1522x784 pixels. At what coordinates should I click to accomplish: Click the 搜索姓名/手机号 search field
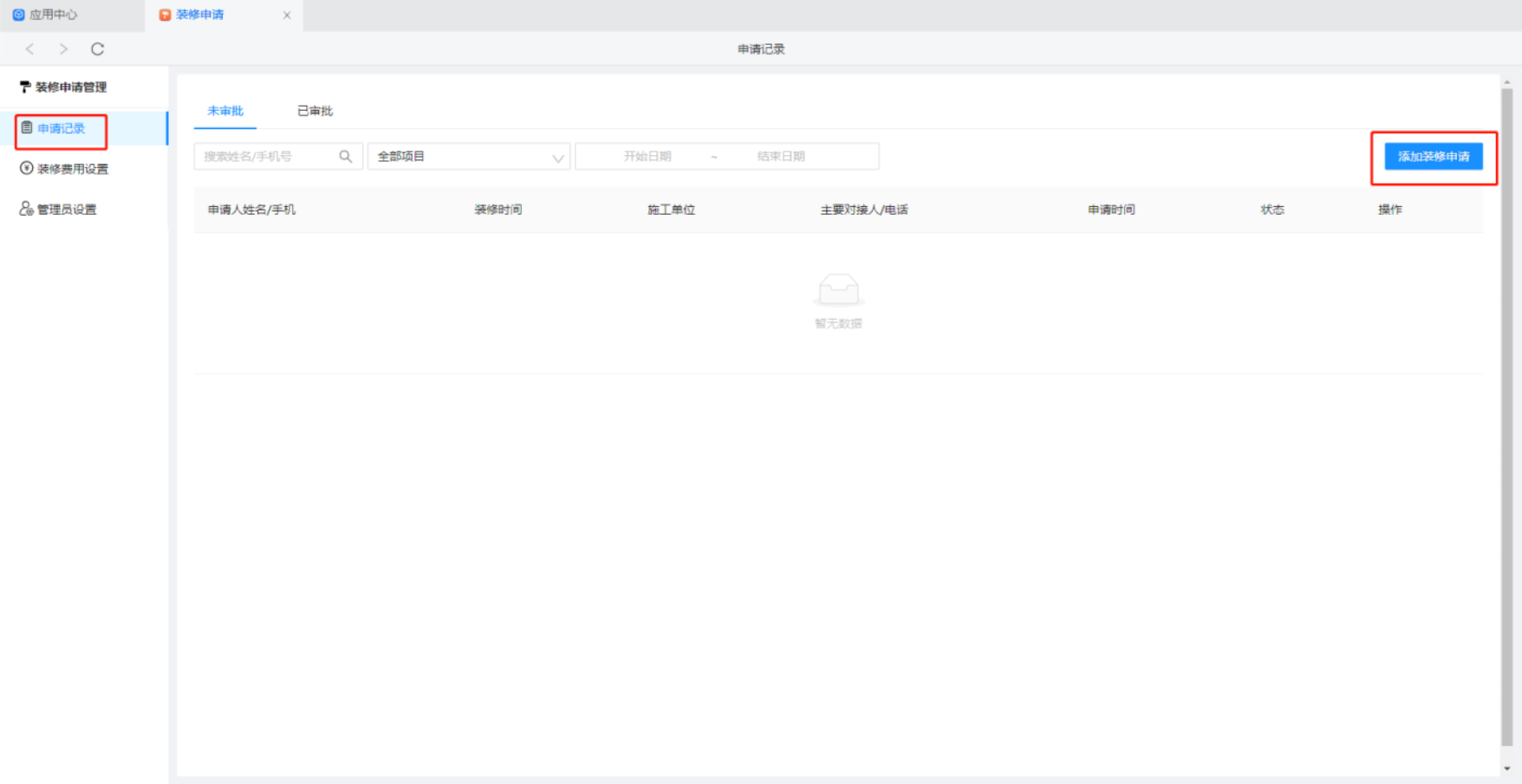[x=267, y=157]
